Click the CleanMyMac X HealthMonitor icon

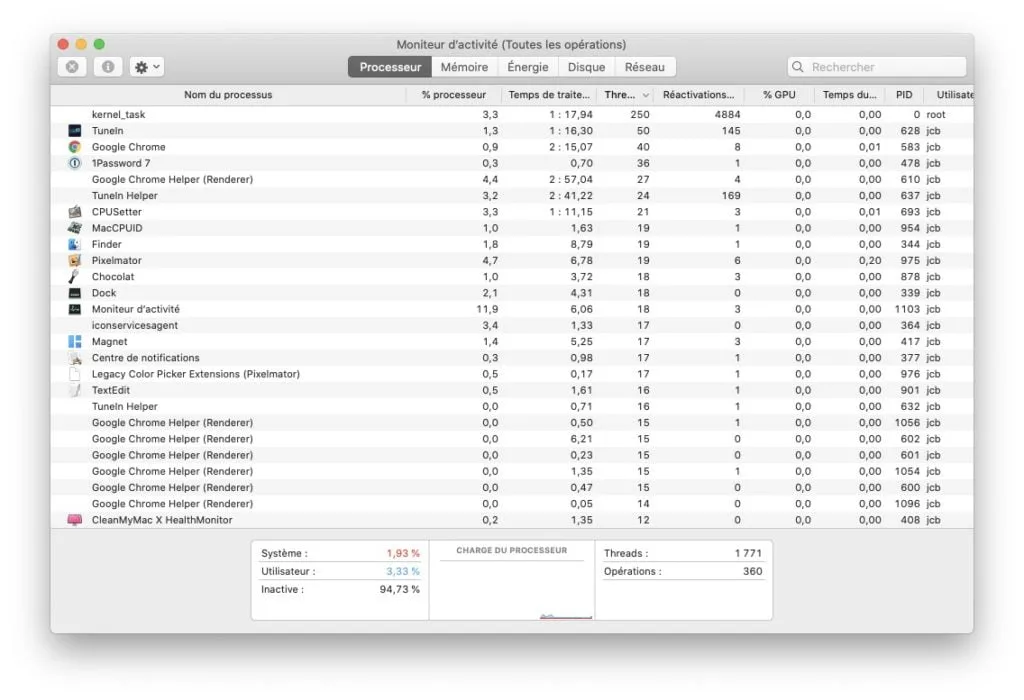tap(74, 520)
